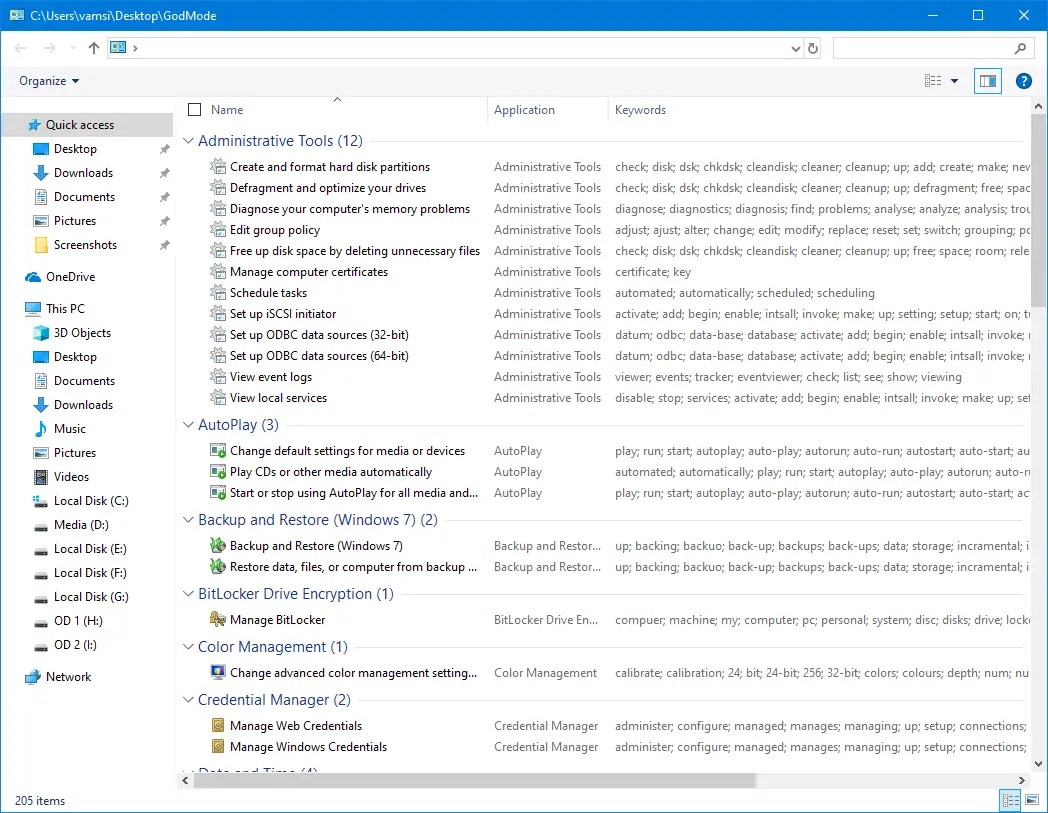Check the select-all checkbox beside Name header
Viewport: 1048px width, 813px height.
(193, 110)
